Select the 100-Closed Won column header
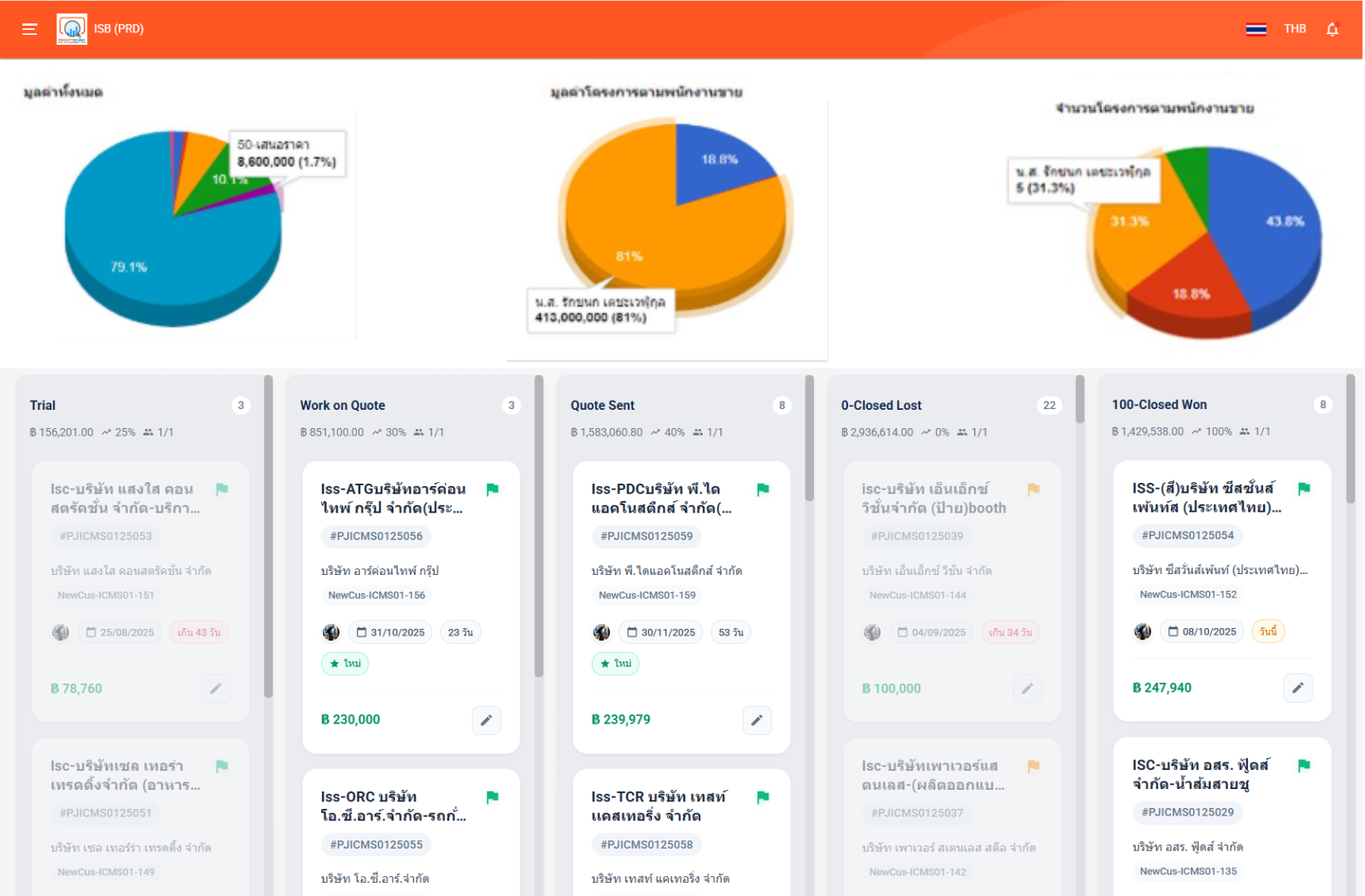The width and height of the screenshot is (1365, 896). tap(1159, 405)
